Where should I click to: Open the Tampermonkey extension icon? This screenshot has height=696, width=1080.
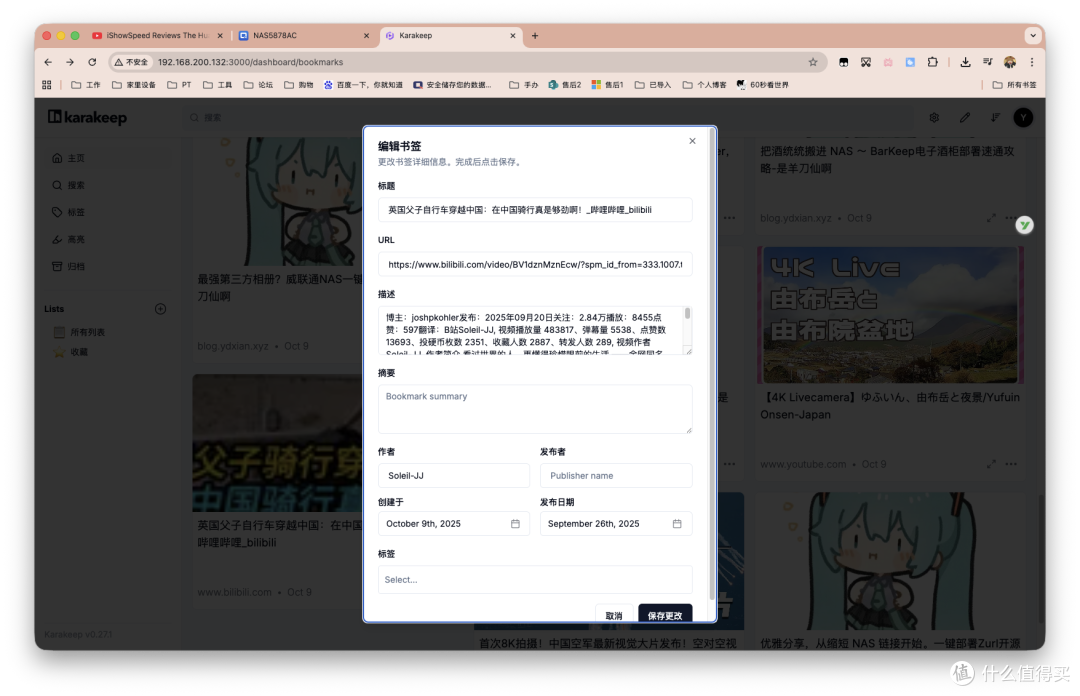[x=843, y=62]
